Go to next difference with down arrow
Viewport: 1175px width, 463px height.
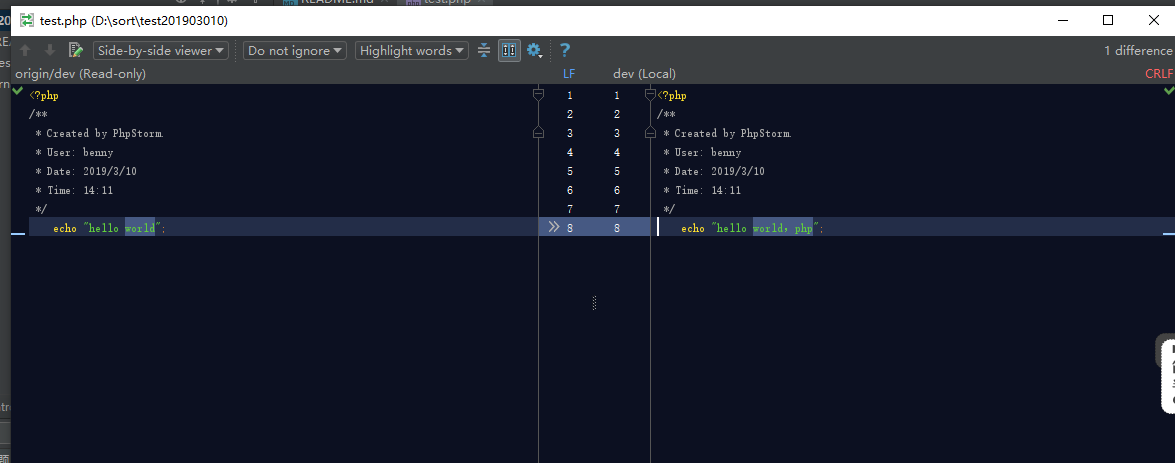pyautogui.click(x=49, y=51)
